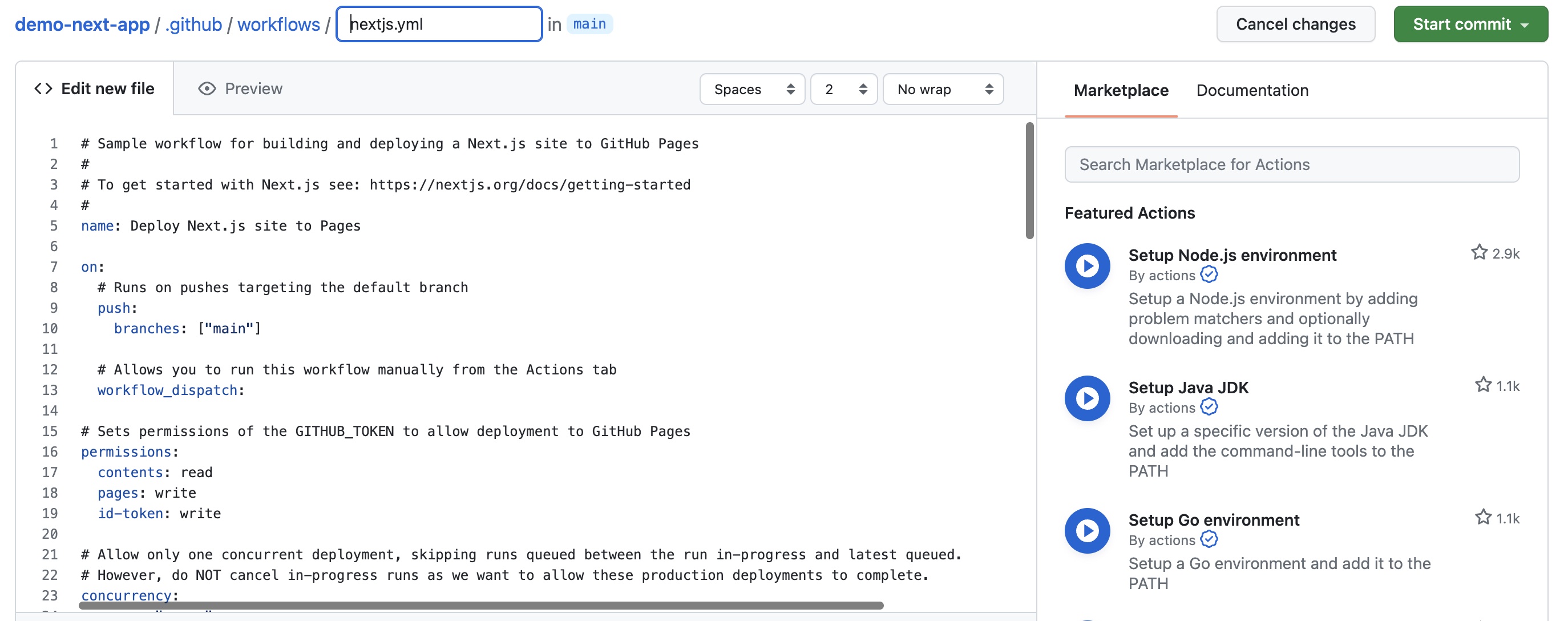
Task: Click the verified badge under Setup Go environment
Action: 1210,539
